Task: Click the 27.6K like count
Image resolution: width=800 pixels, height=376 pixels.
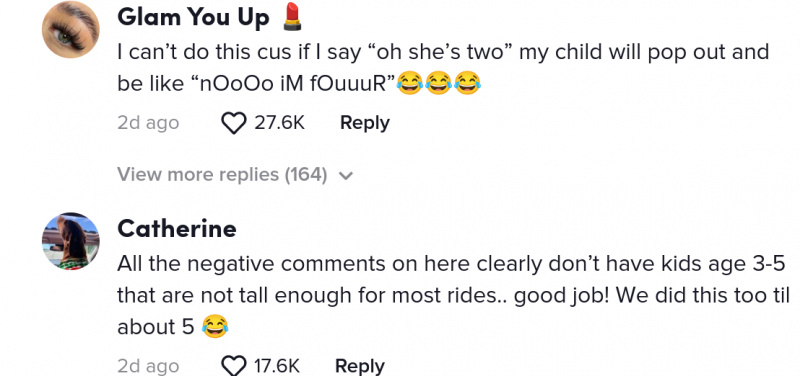Action: pyautogui.click(x=279, y=123)
